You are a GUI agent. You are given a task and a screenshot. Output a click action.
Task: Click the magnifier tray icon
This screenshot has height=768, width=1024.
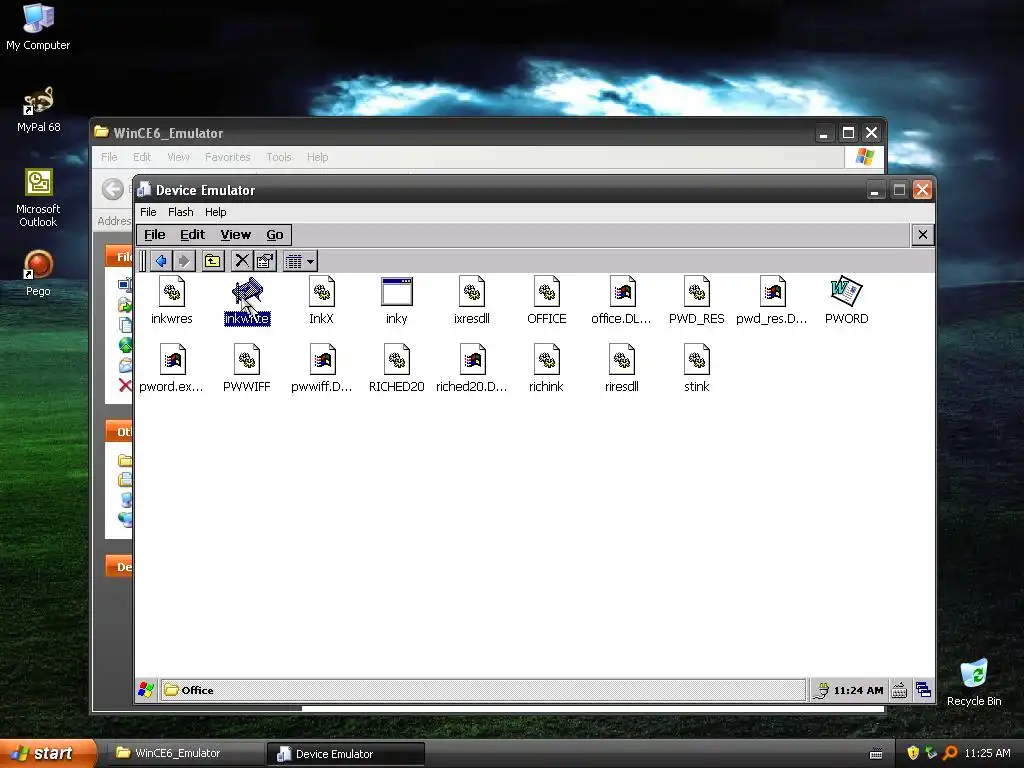(950, 753)
